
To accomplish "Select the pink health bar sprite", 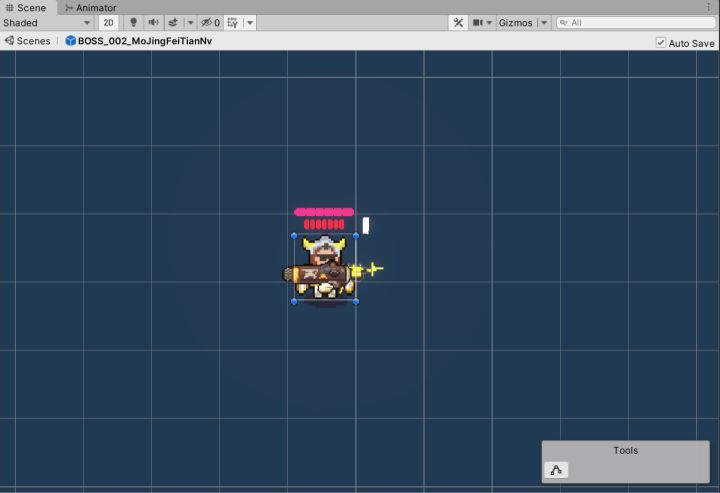I will tap(324, 212).
